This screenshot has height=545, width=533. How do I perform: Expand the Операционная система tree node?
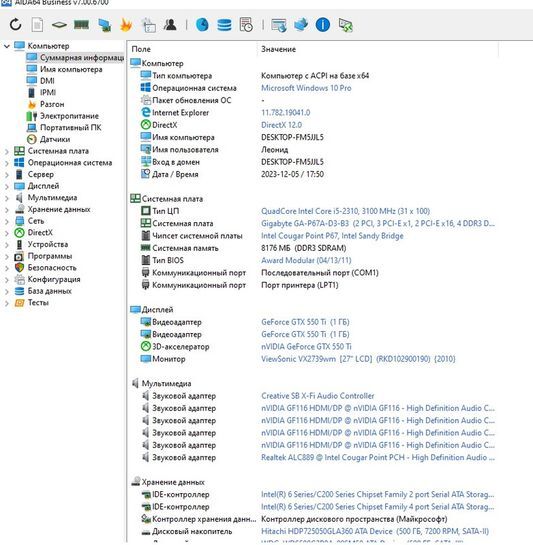click(x=7, y=163)
